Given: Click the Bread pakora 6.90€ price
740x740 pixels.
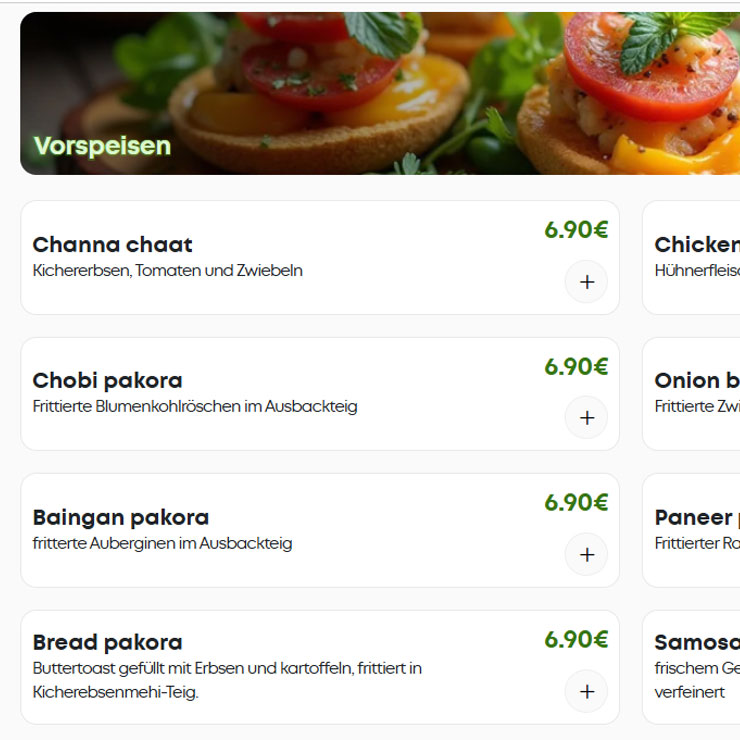Looking at the screenshot, I should pos(576,640).
